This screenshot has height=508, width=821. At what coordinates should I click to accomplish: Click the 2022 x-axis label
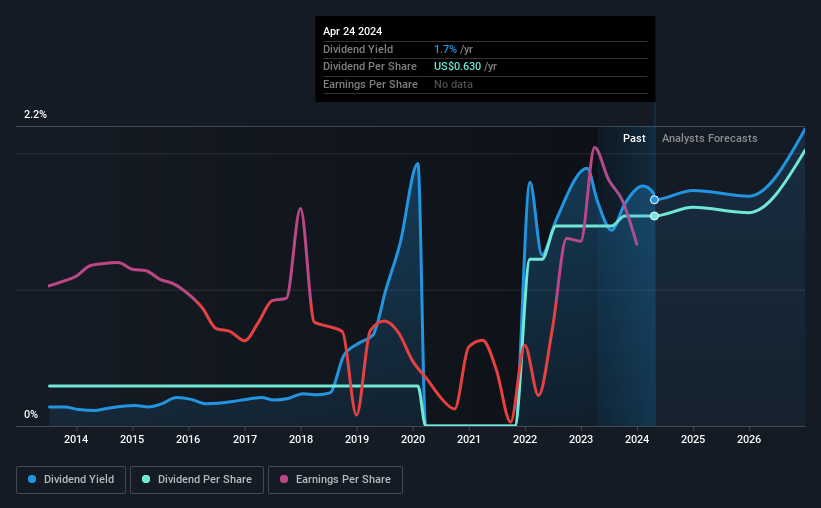pos(525,439)
